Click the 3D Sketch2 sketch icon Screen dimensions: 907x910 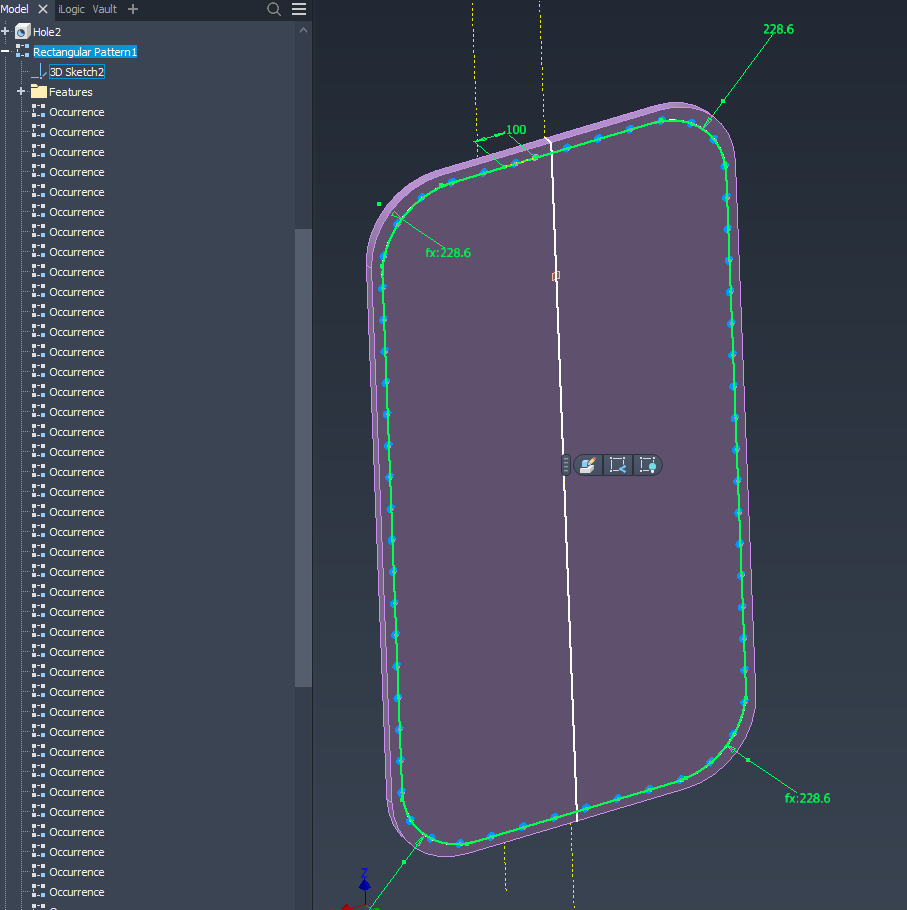39,71
